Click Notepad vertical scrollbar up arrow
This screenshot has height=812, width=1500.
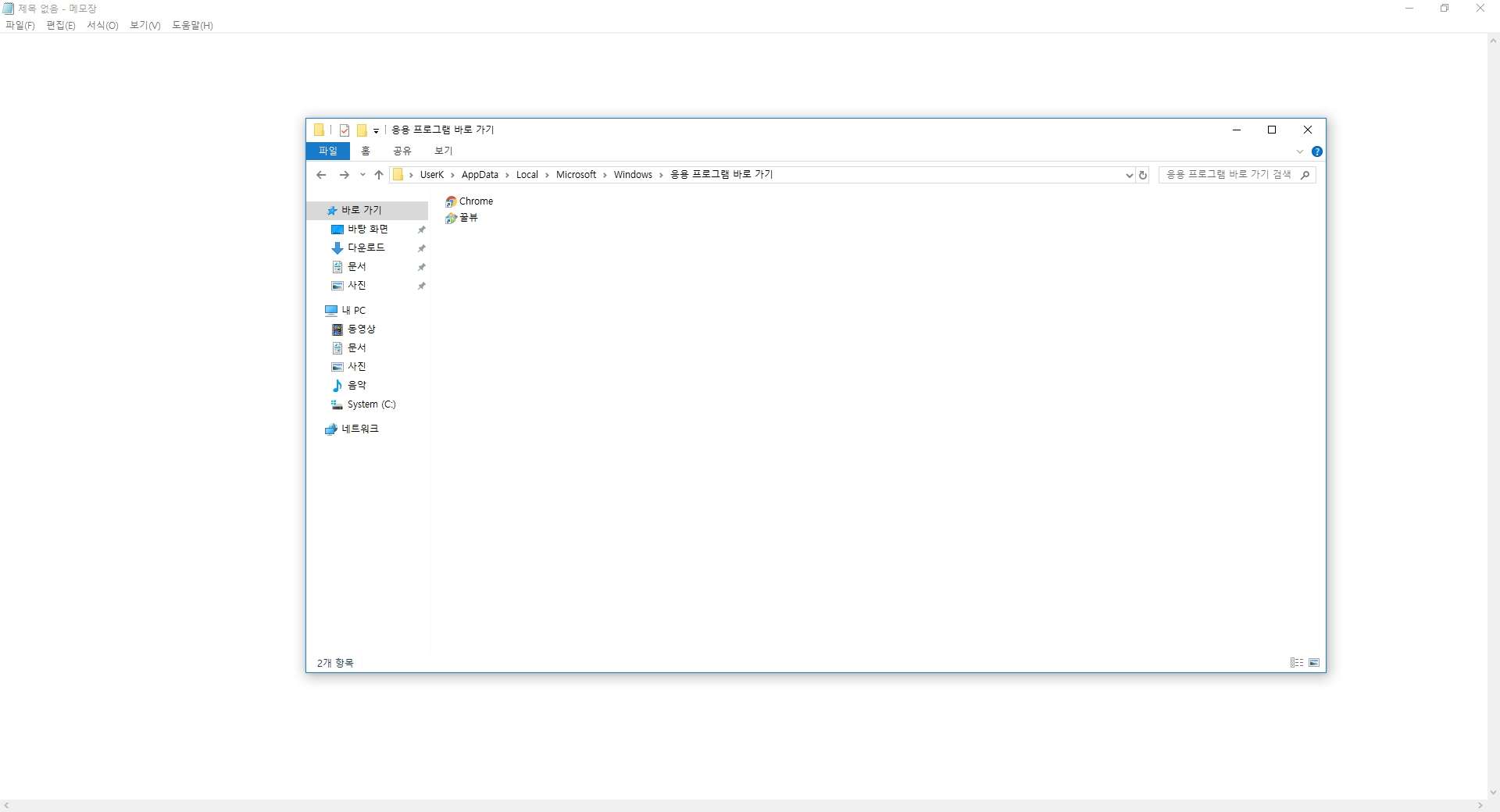[1493, 41]
